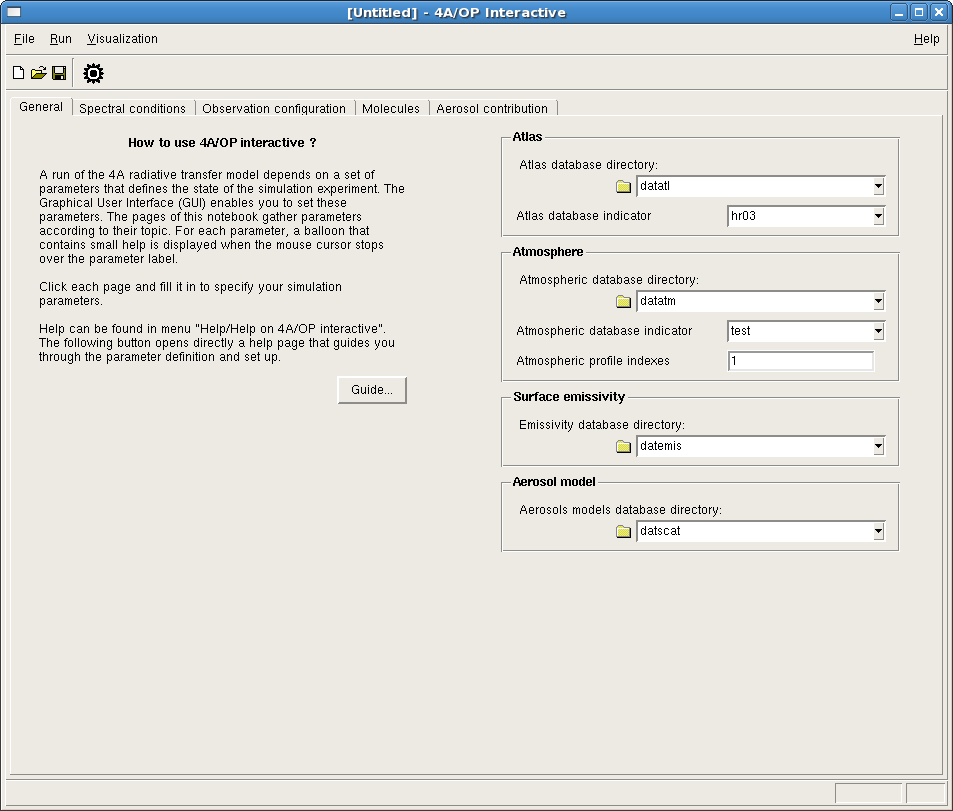
Task: Click the Atmospheric profile indexes field
Action: pos(800,361)
